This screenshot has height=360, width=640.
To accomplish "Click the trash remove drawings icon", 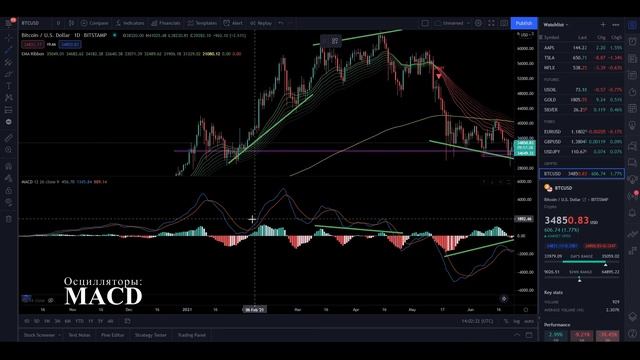I will coord(9,219).
